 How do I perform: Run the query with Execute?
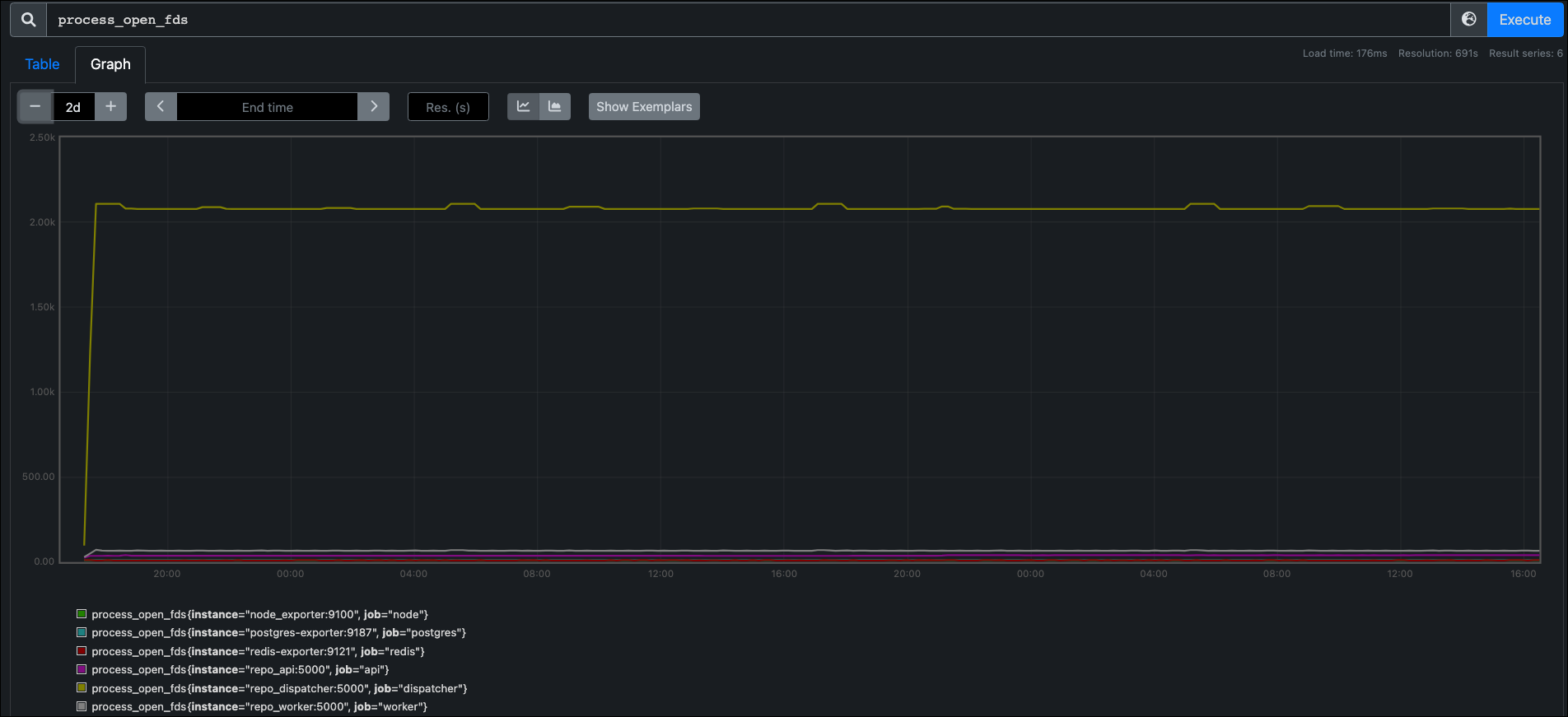pyautogui.click(x=1524, y=20)
